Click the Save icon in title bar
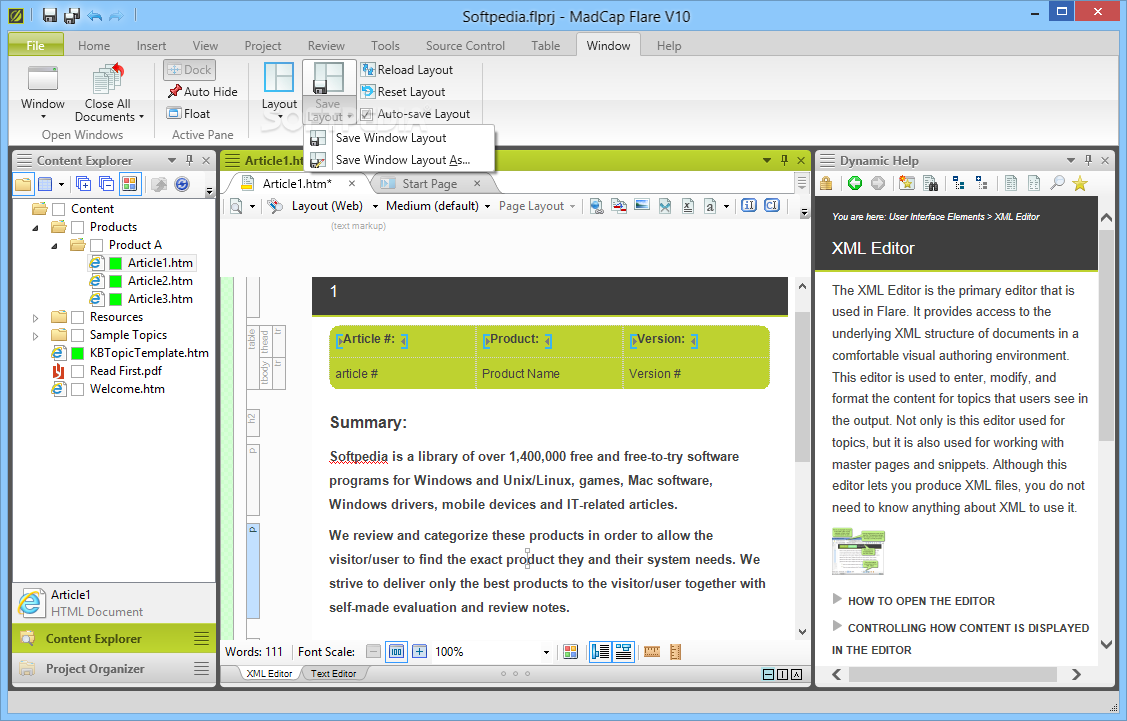 click(50, 14)
